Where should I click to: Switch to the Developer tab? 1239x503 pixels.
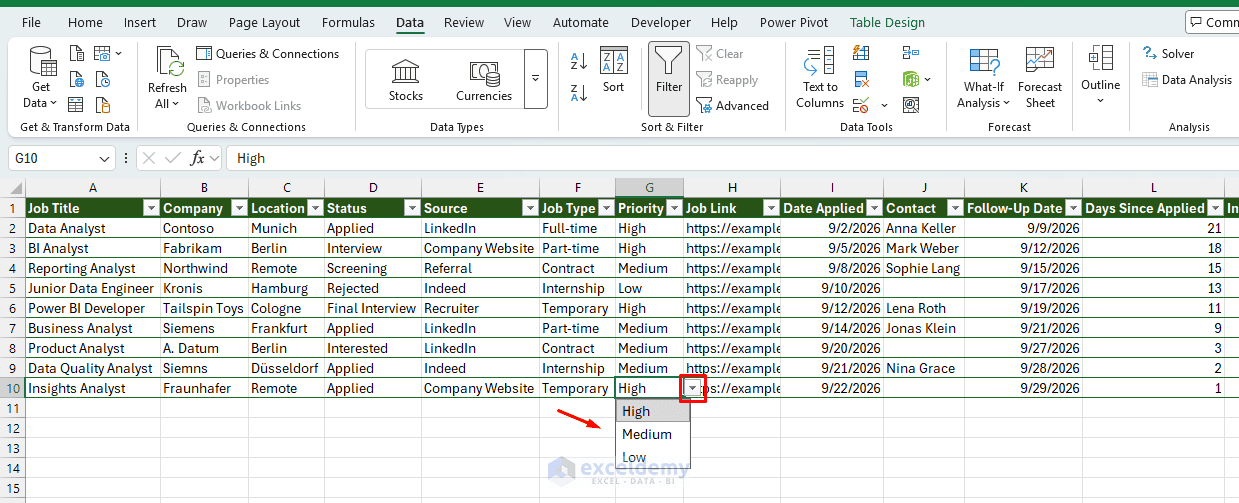[661, 22]
